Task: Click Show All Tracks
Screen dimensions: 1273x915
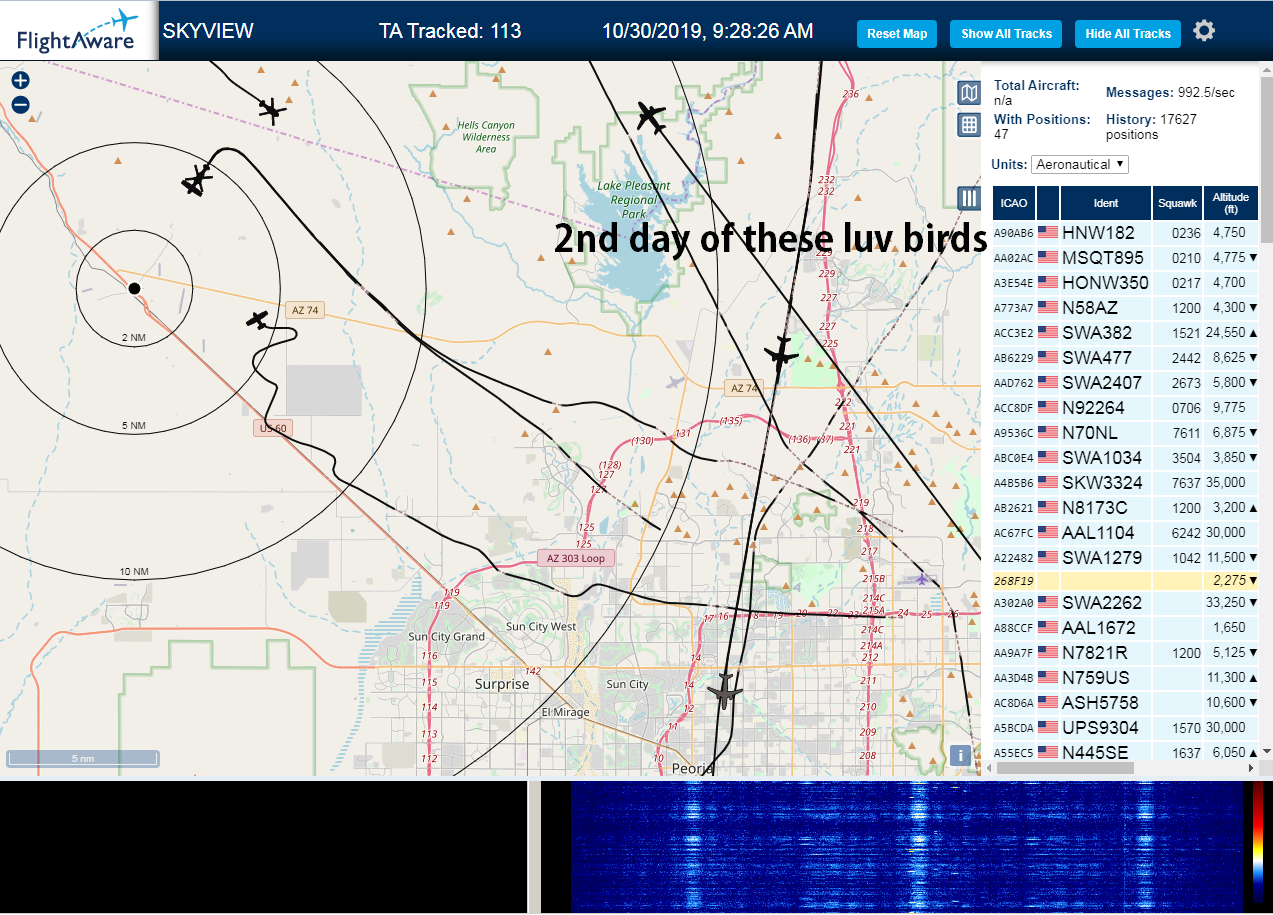Action: (1006, 33)
